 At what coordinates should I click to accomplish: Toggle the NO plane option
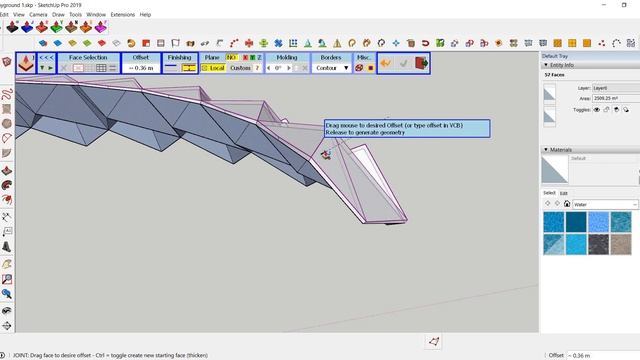click(x=231, y=58)
